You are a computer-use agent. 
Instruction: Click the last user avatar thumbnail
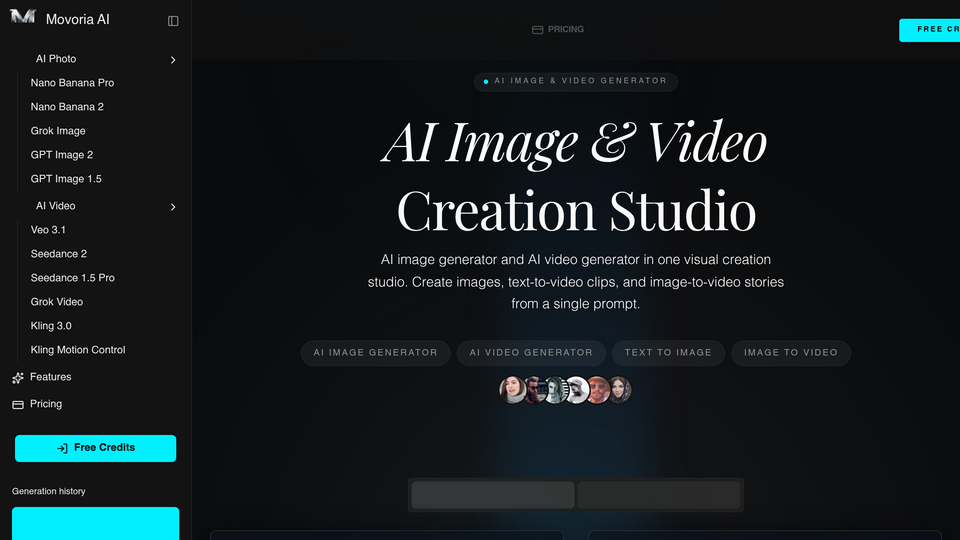(x=620, y=390)
